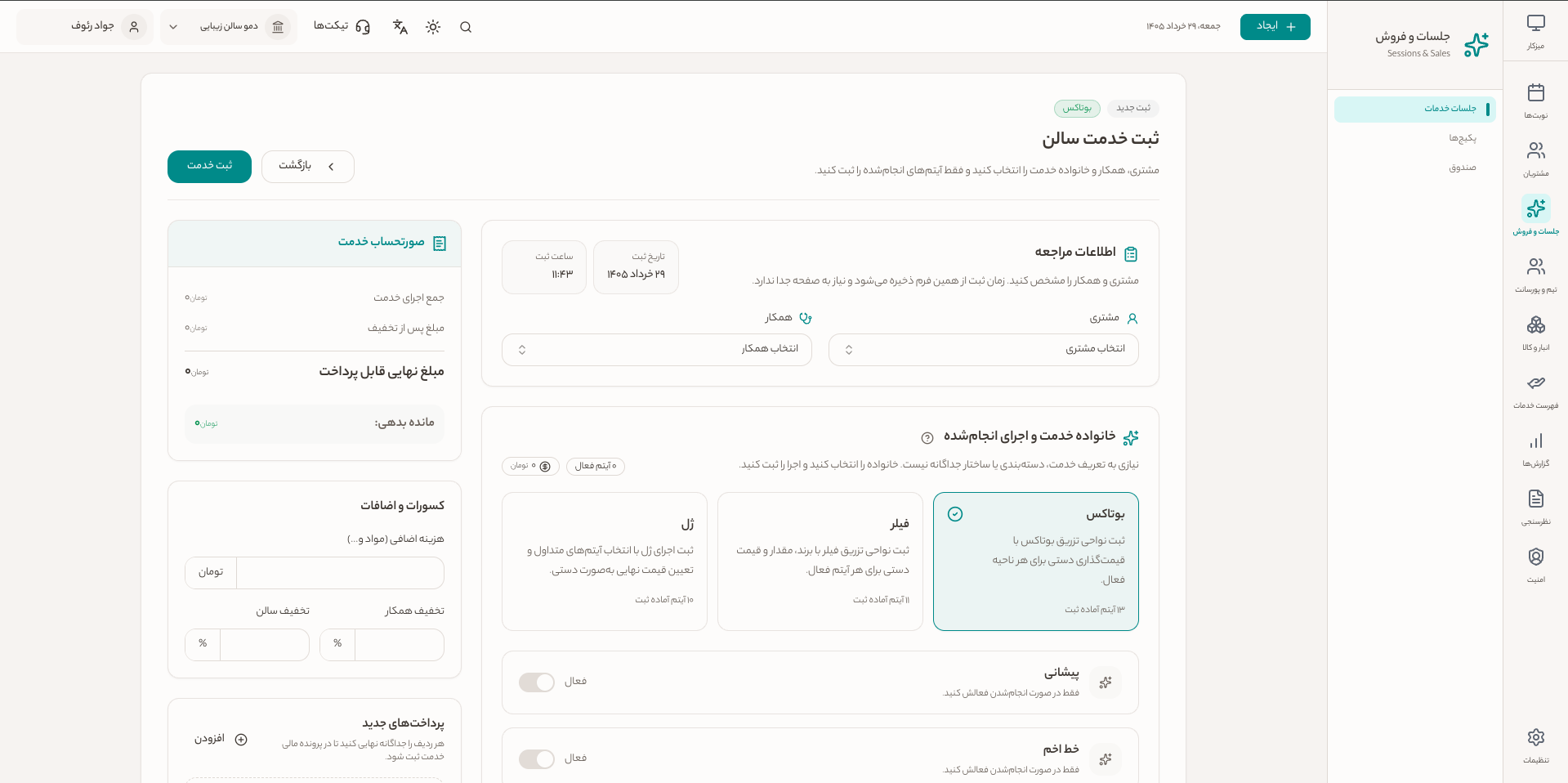Image resolution: width=1568 pixels, height=783 pixels.
Task: Click the ۰ آیتم فعال counter badge
Action: 596,466
